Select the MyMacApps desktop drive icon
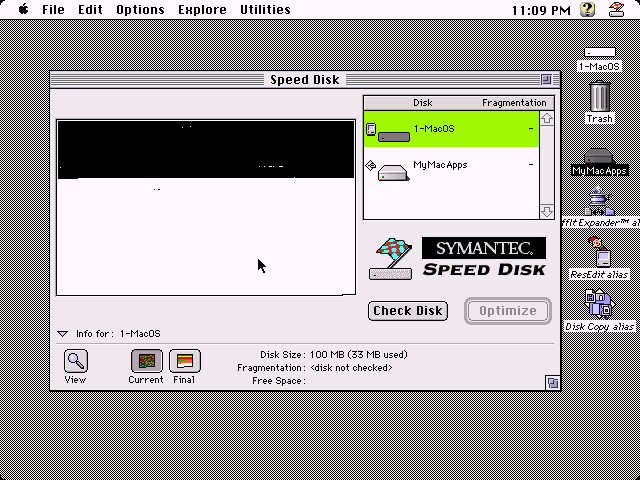The image size is (640, 480). point(598,157)
